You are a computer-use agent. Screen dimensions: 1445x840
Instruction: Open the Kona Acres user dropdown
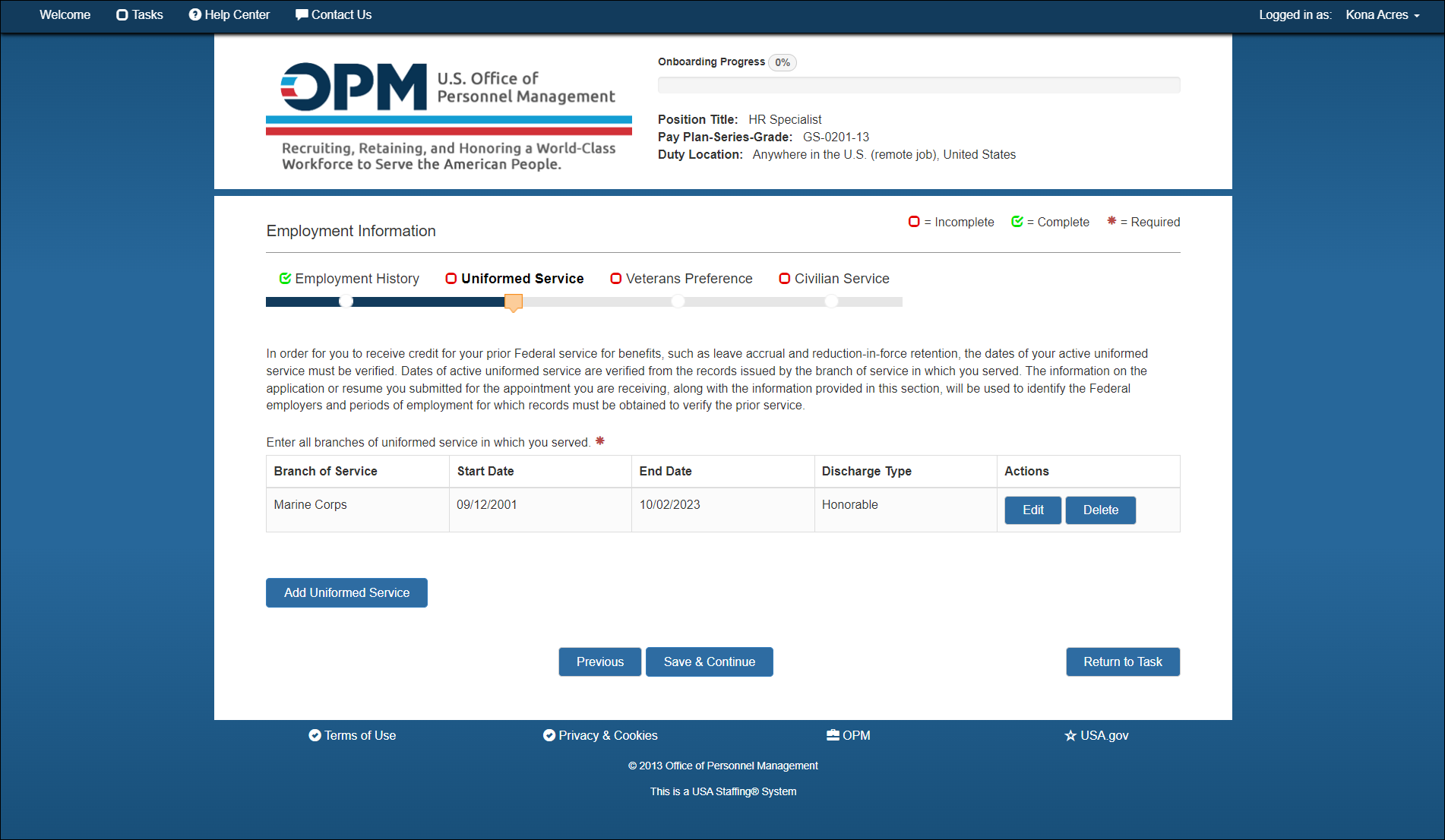click(1383, 15)
